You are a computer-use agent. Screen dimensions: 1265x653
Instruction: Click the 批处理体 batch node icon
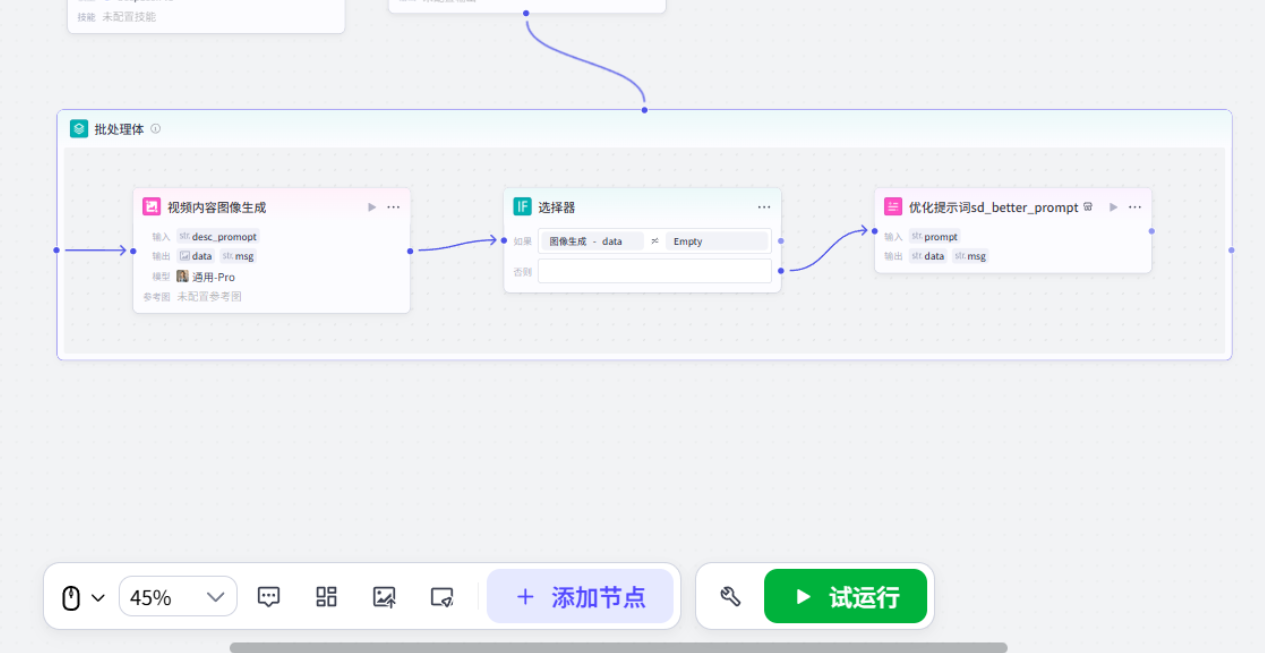click(78, 129)
